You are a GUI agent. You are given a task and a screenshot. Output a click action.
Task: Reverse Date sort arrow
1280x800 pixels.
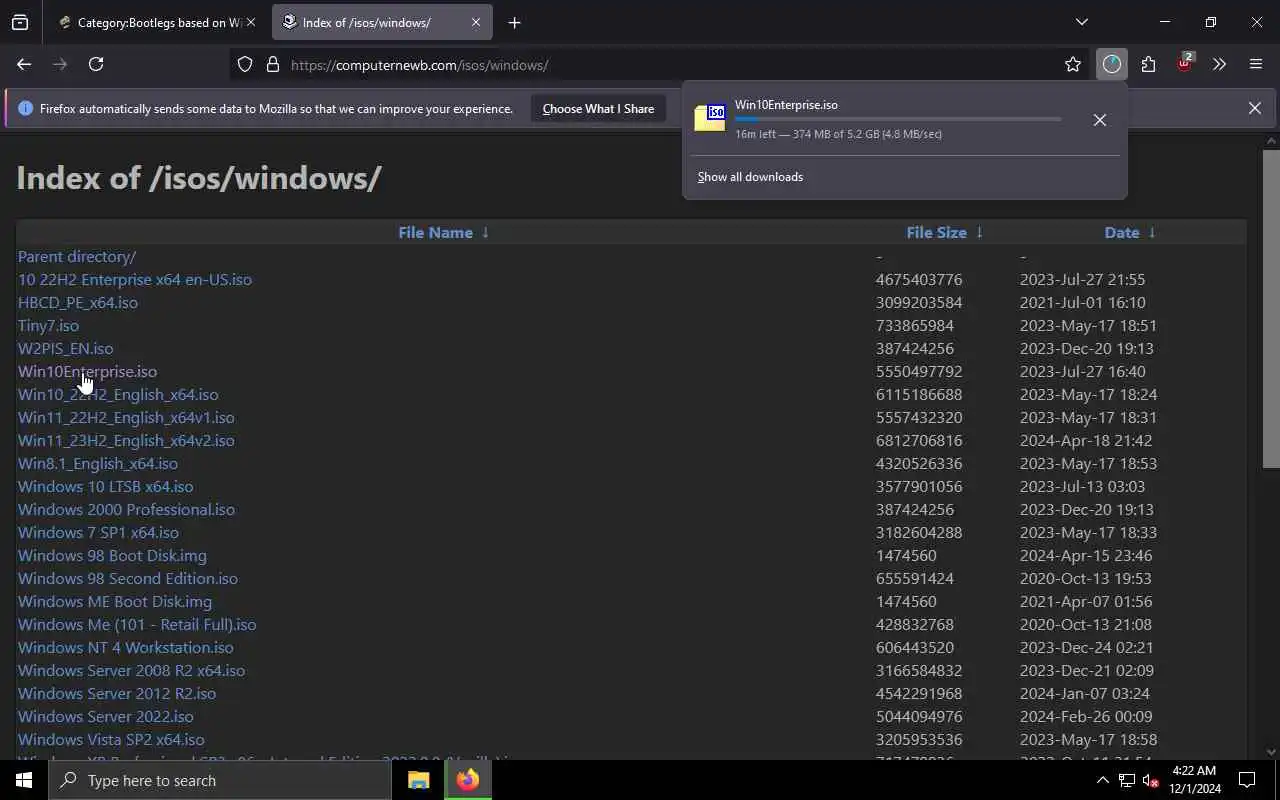1152,232
